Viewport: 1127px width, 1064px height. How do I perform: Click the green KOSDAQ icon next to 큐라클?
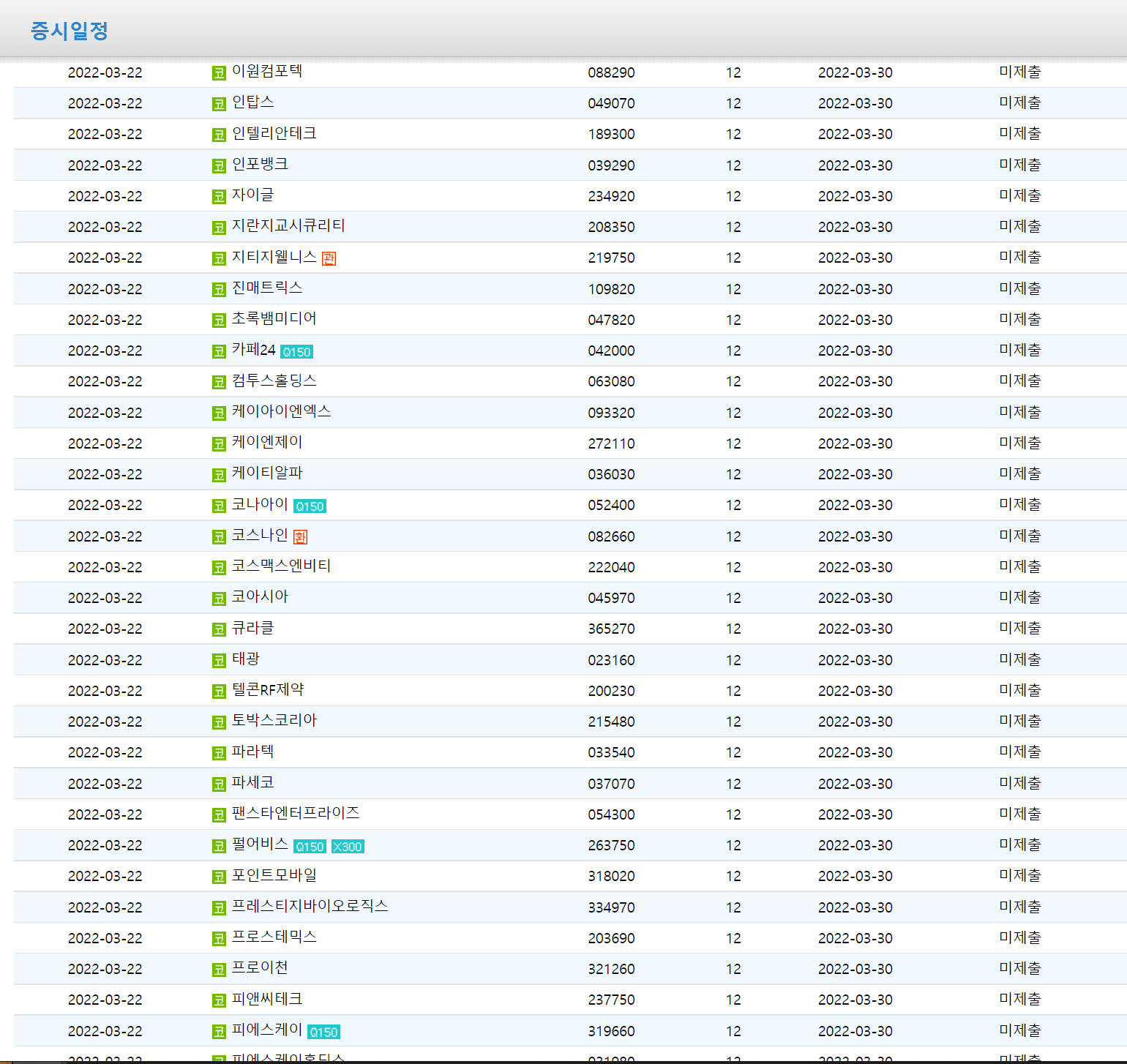pos(219,629)
